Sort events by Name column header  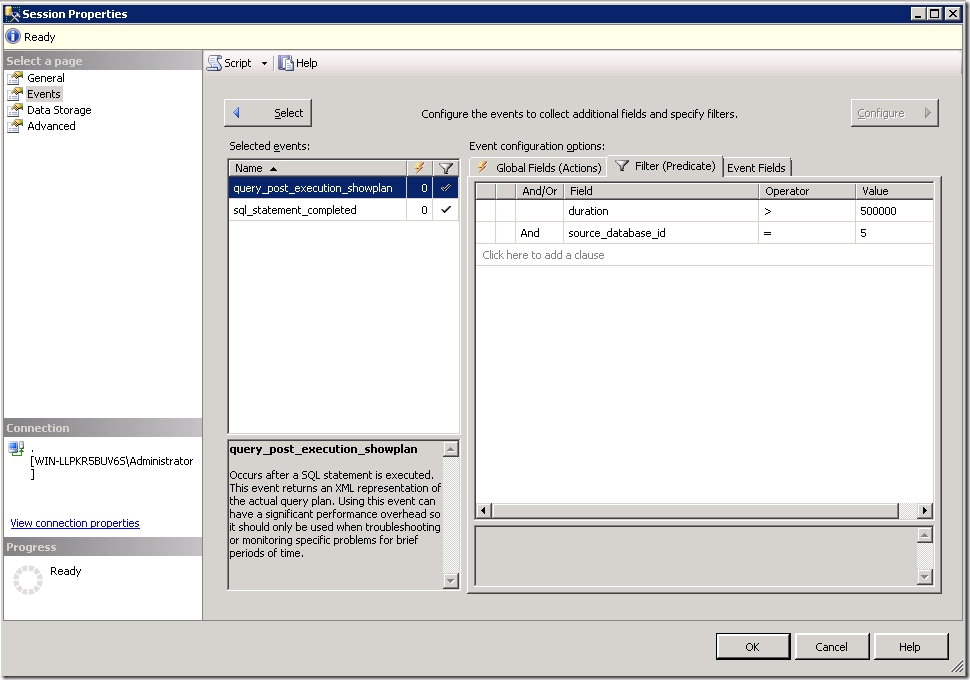(317, 168)
